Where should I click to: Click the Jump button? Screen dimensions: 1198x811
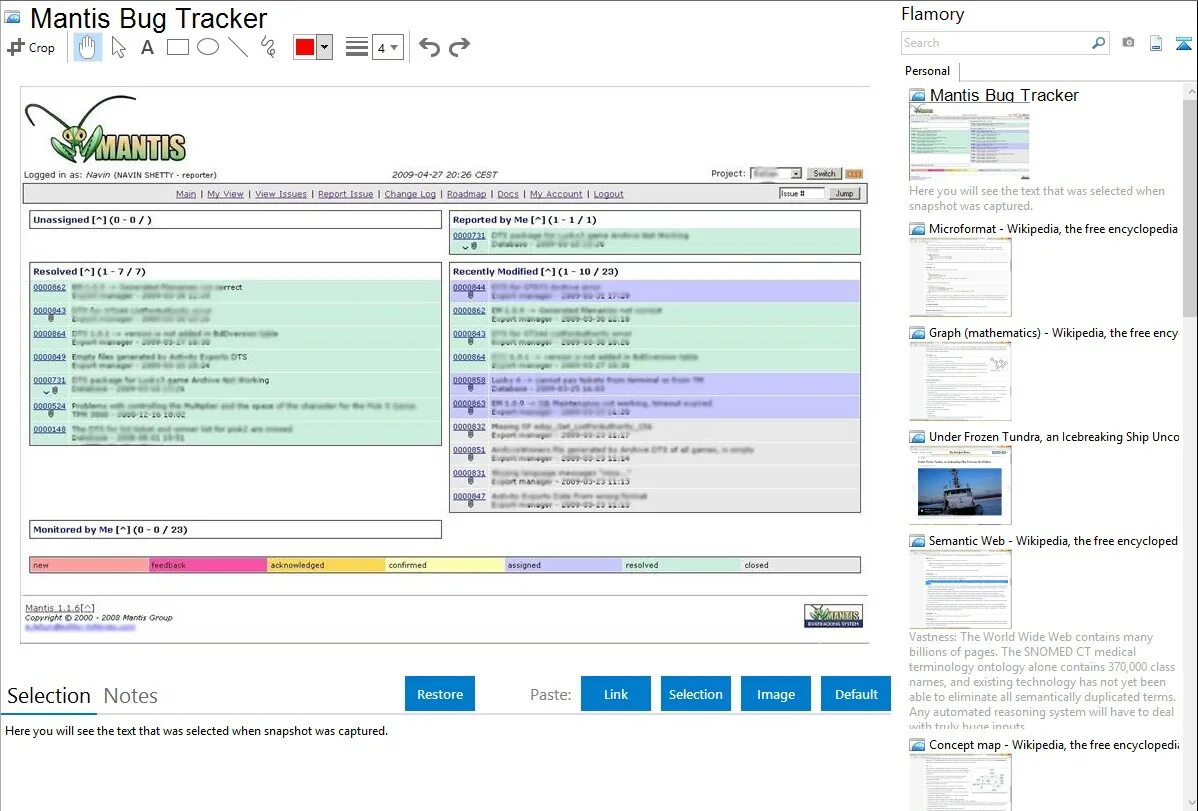pos(844,193)
